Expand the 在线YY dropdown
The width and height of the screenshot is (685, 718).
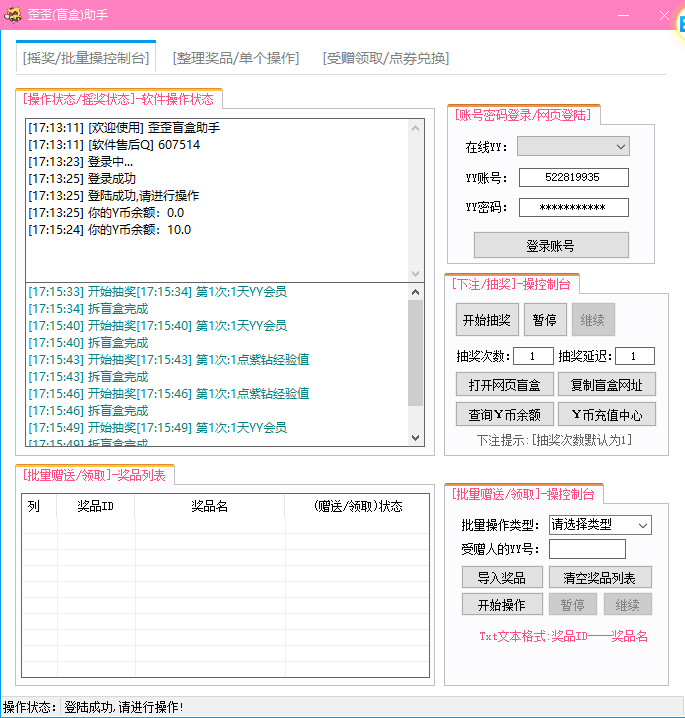572,147
